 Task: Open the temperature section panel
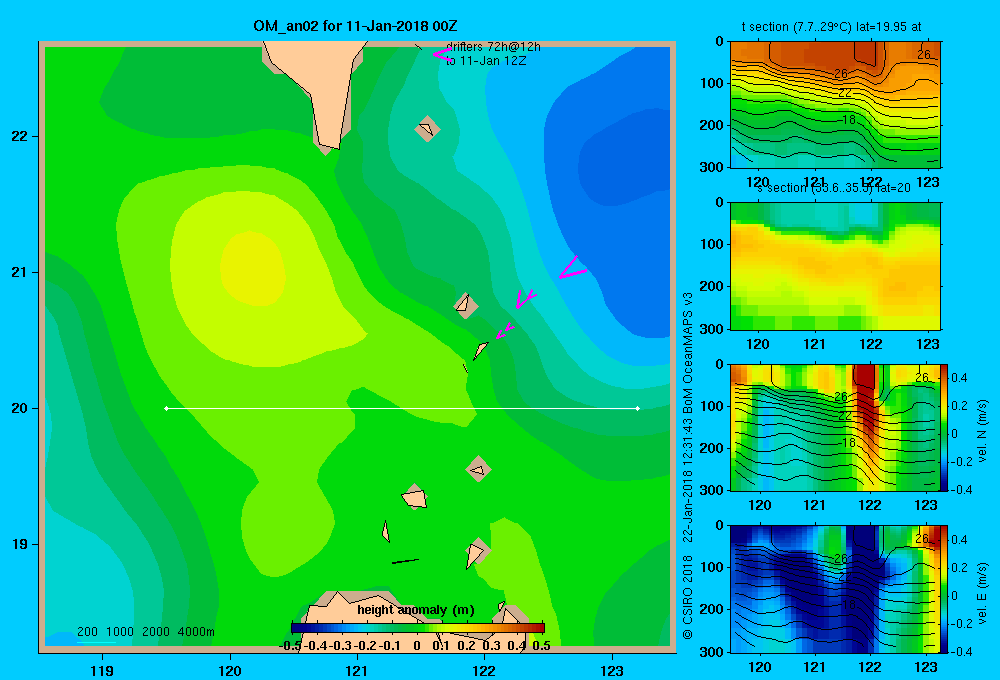[x=835, y=104]
